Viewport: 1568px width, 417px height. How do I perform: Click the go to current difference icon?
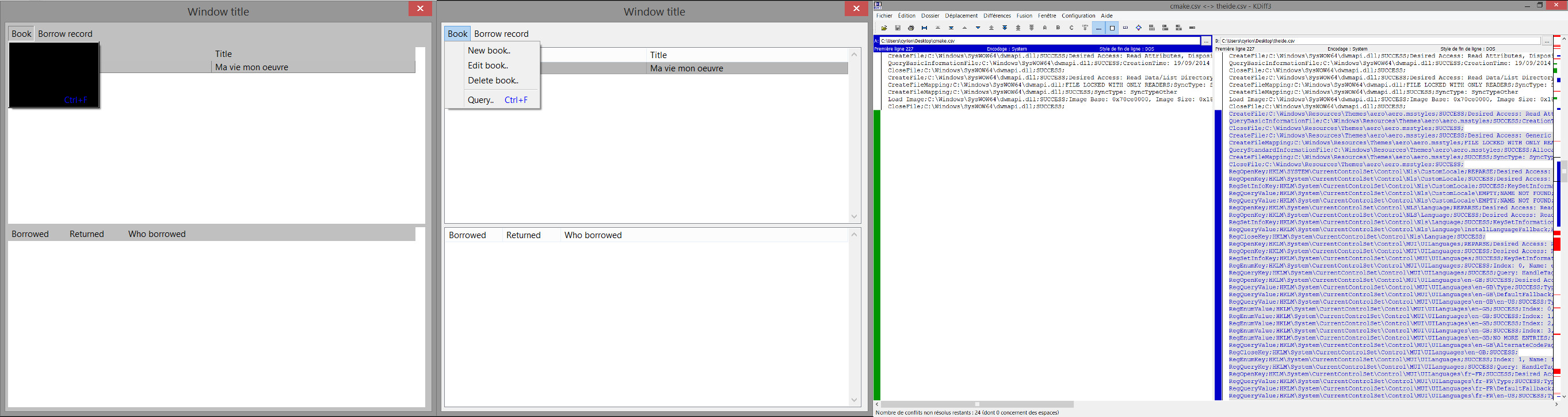(x=924, y=28)
